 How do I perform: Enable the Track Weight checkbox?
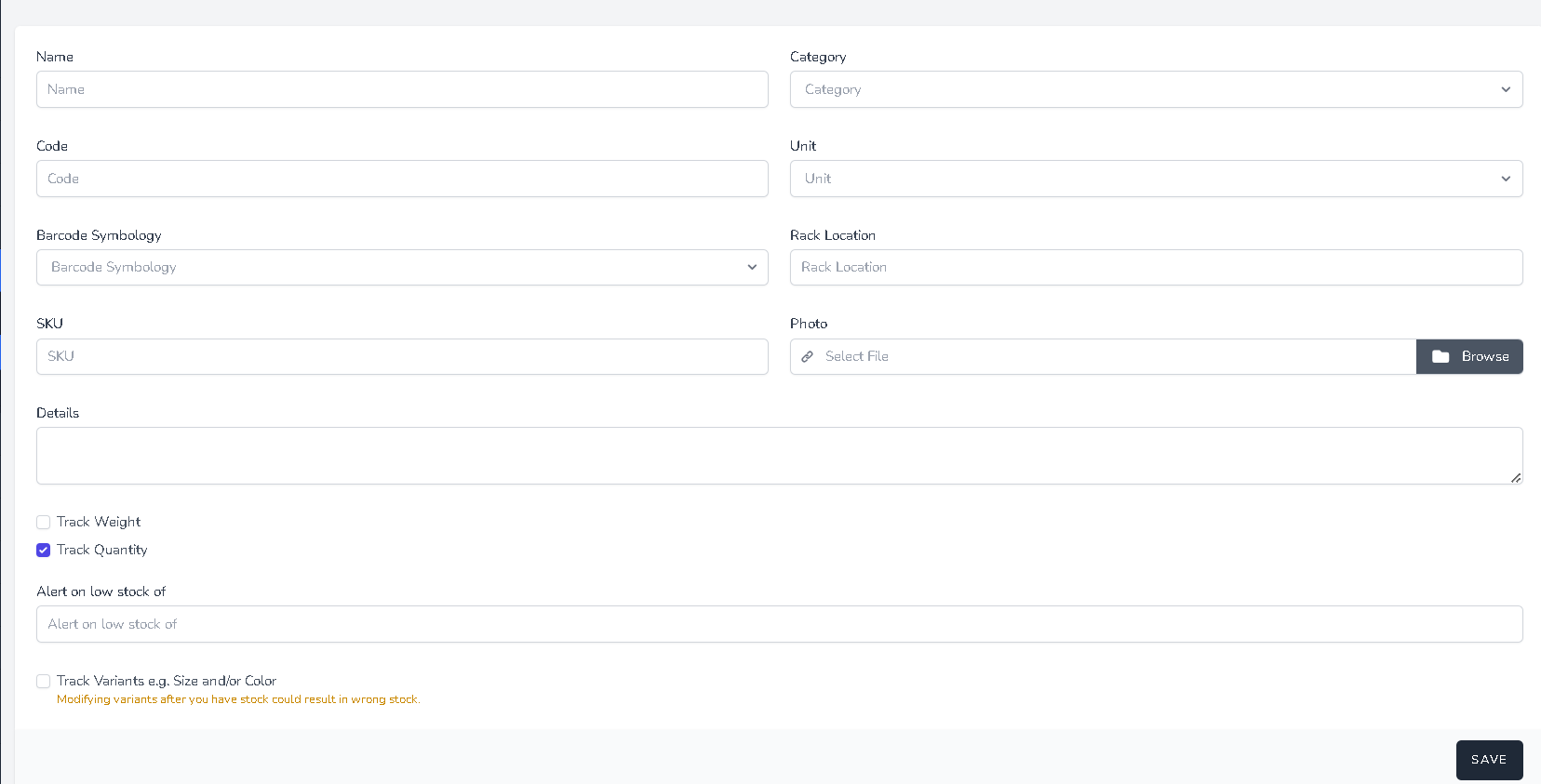44,522
